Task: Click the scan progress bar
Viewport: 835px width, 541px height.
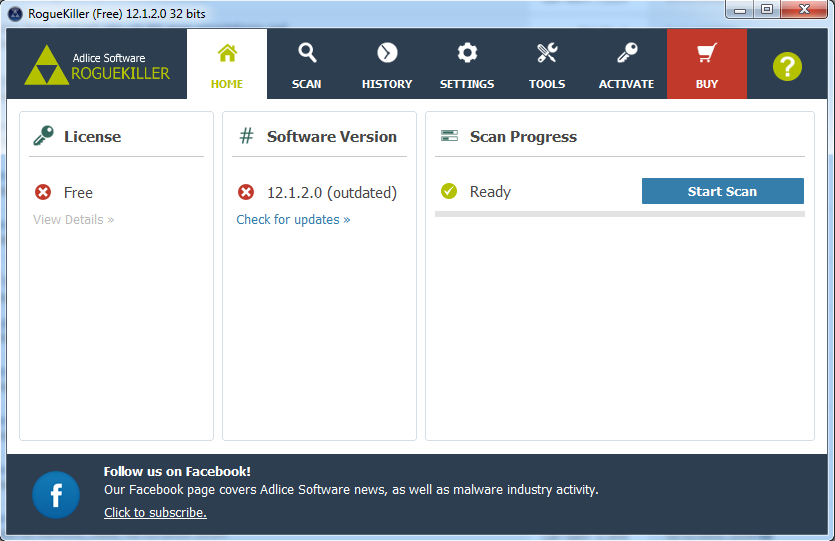Action: (x=619, y=214)
